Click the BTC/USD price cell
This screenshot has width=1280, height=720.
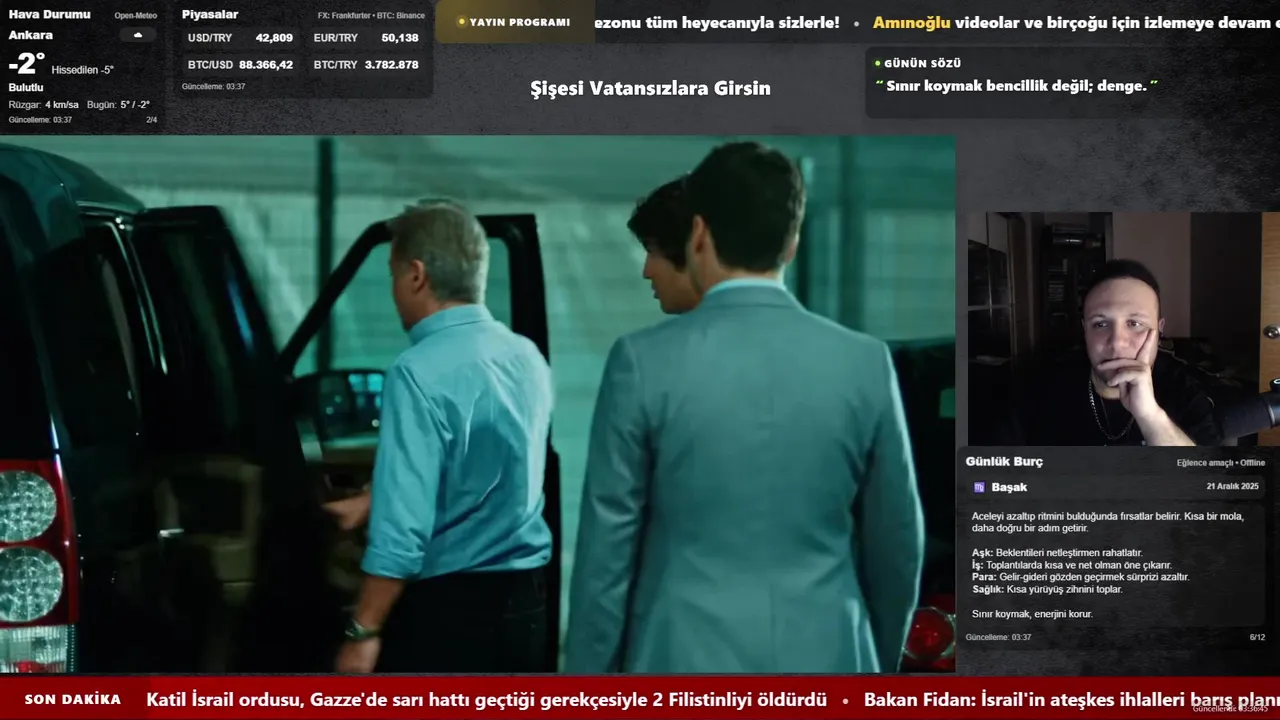pyautogui.click(x=240, y=64)
